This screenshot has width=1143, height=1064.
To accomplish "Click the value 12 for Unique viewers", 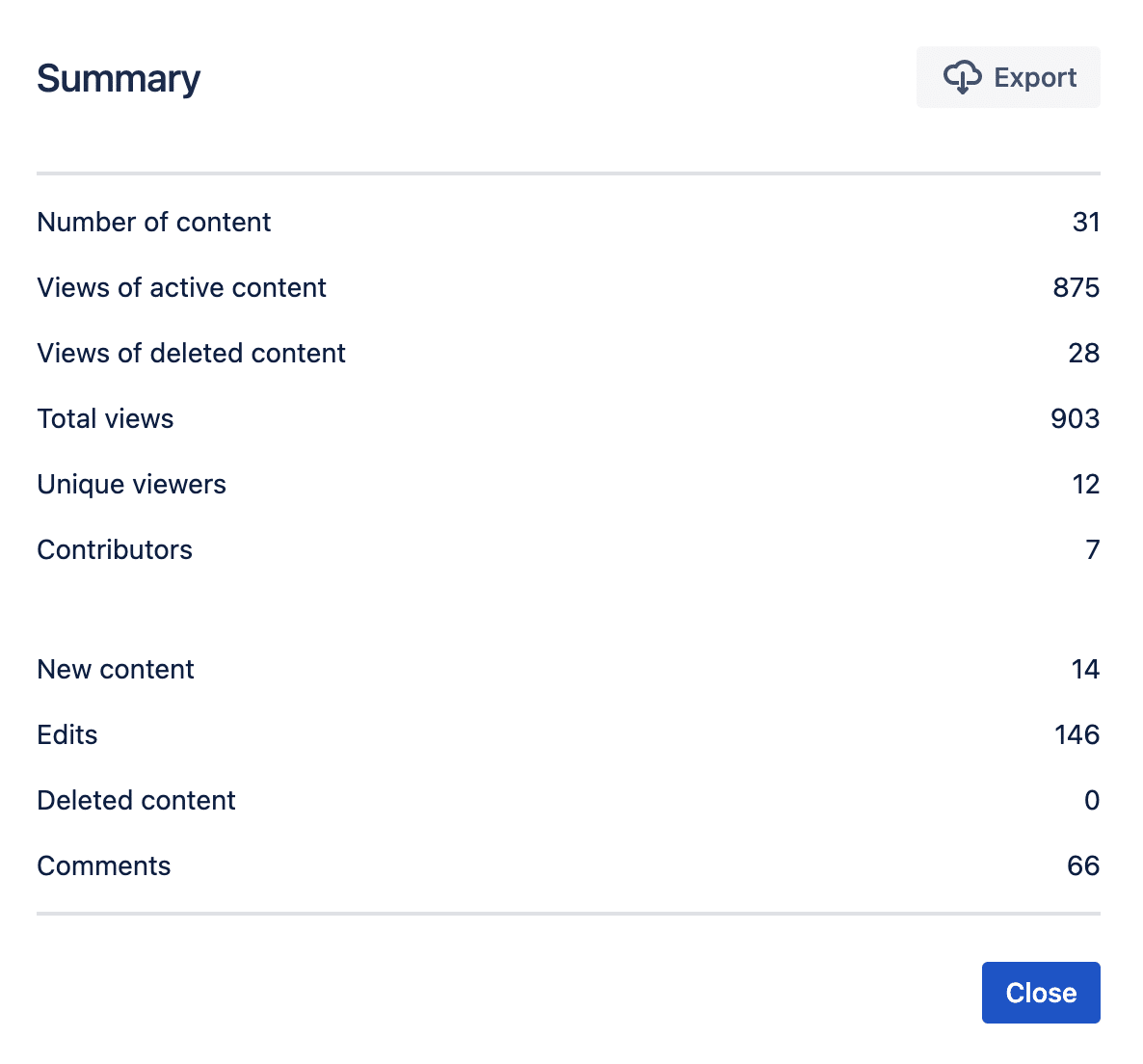I will point(1086,484).
